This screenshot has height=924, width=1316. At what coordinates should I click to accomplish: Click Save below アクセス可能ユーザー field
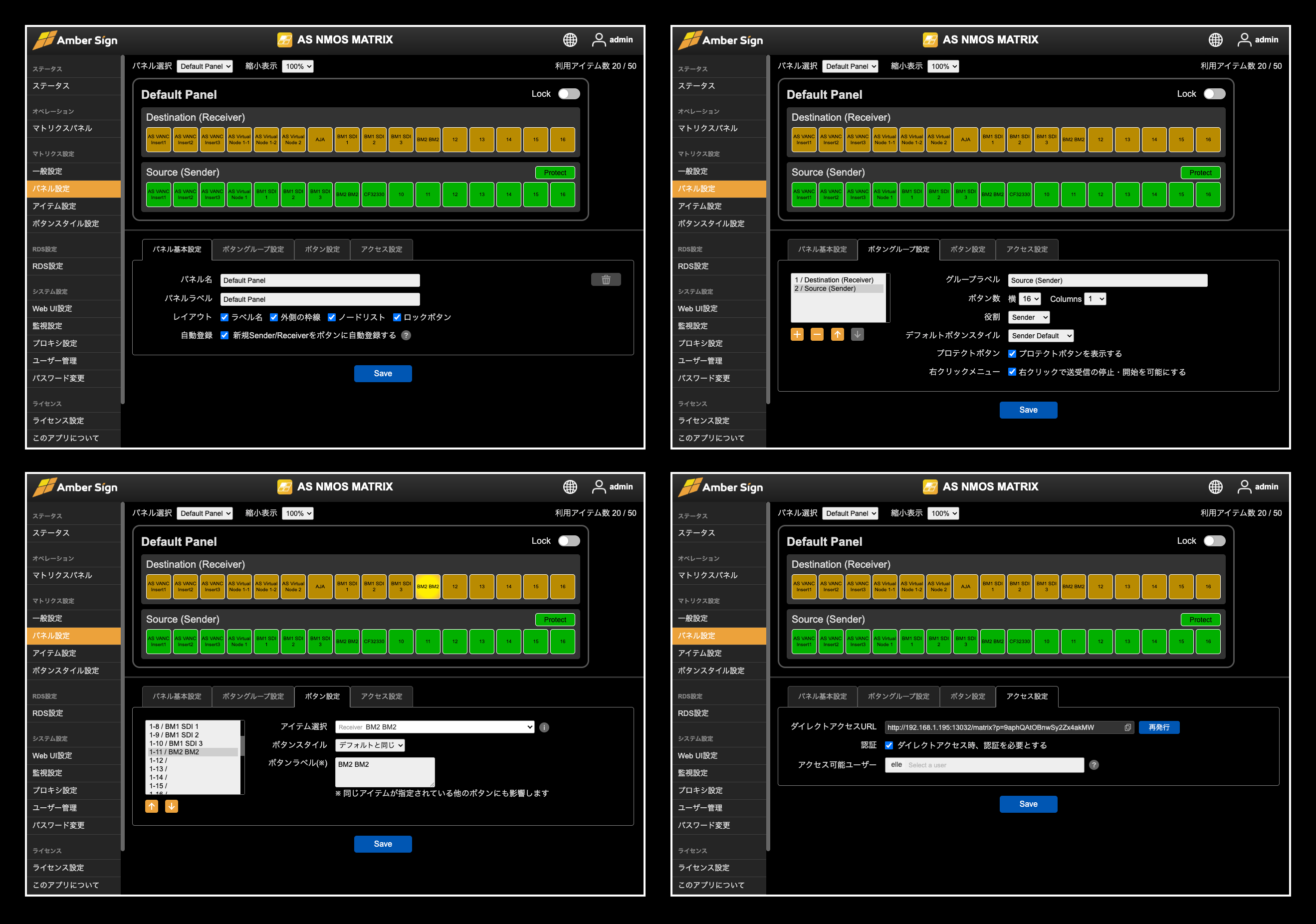(x=1028, y=804)
